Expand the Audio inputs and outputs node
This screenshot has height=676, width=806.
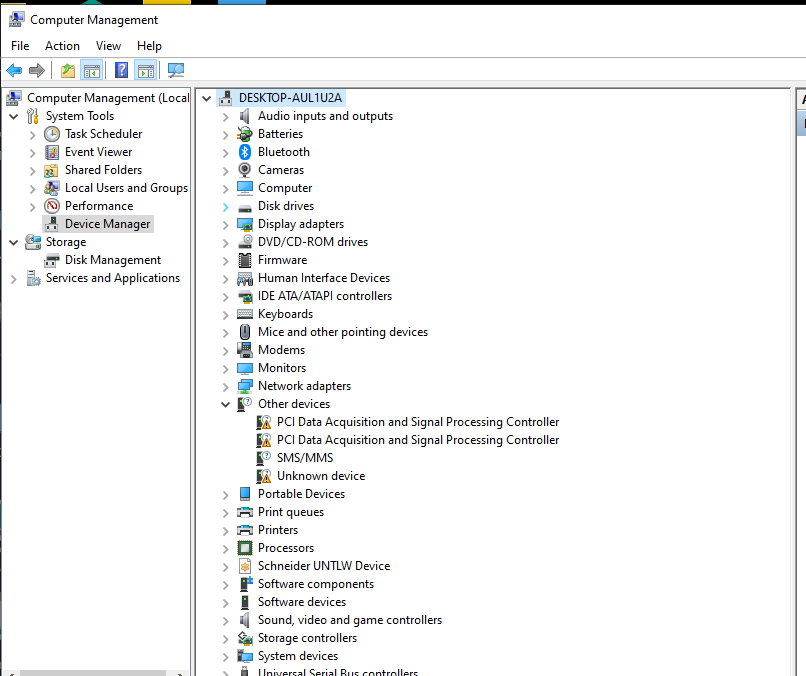pos(225,117)
